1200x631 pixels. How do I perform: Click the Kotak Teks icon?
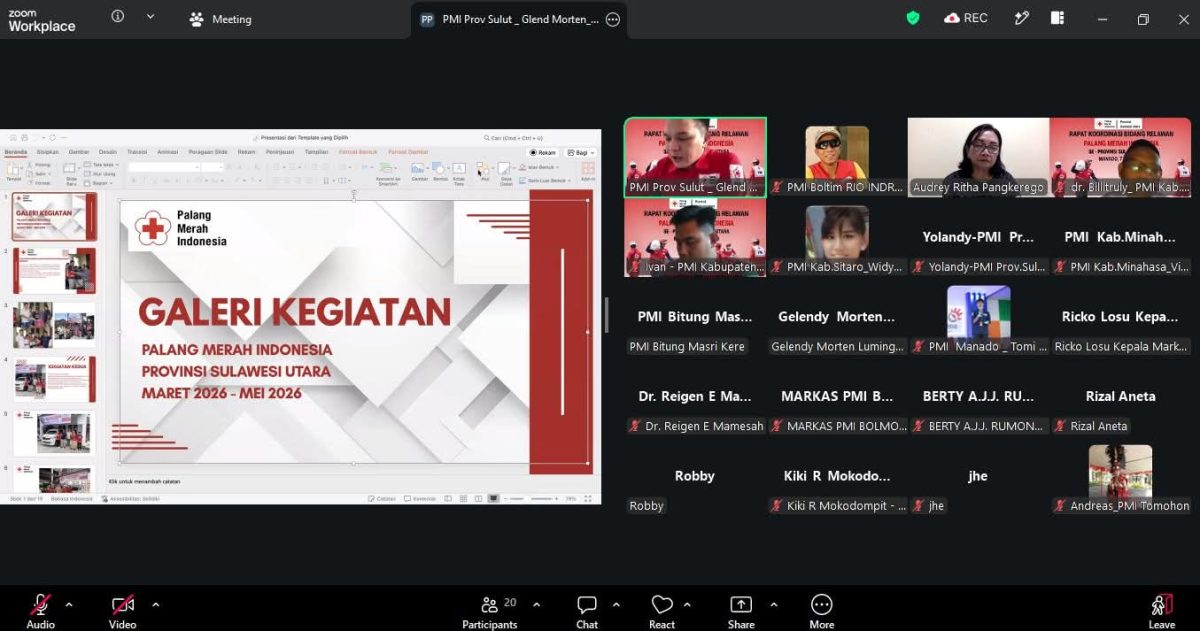tap(459, 171)
